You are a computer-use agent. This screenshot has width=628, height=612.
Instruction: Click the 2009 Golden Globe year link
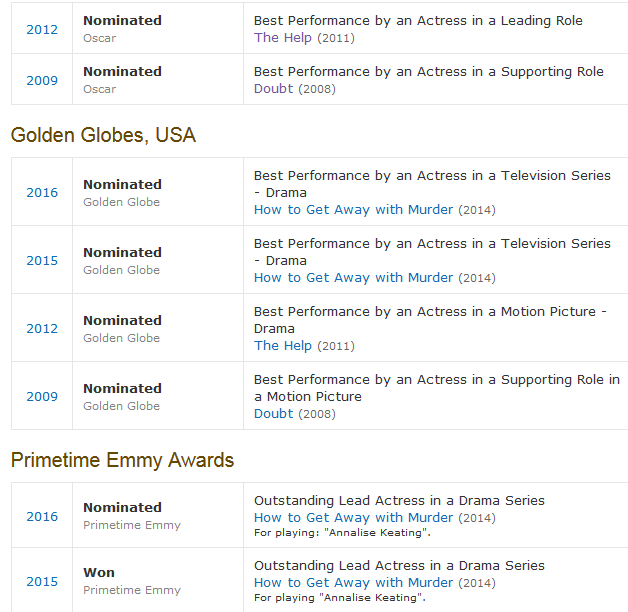42,396
